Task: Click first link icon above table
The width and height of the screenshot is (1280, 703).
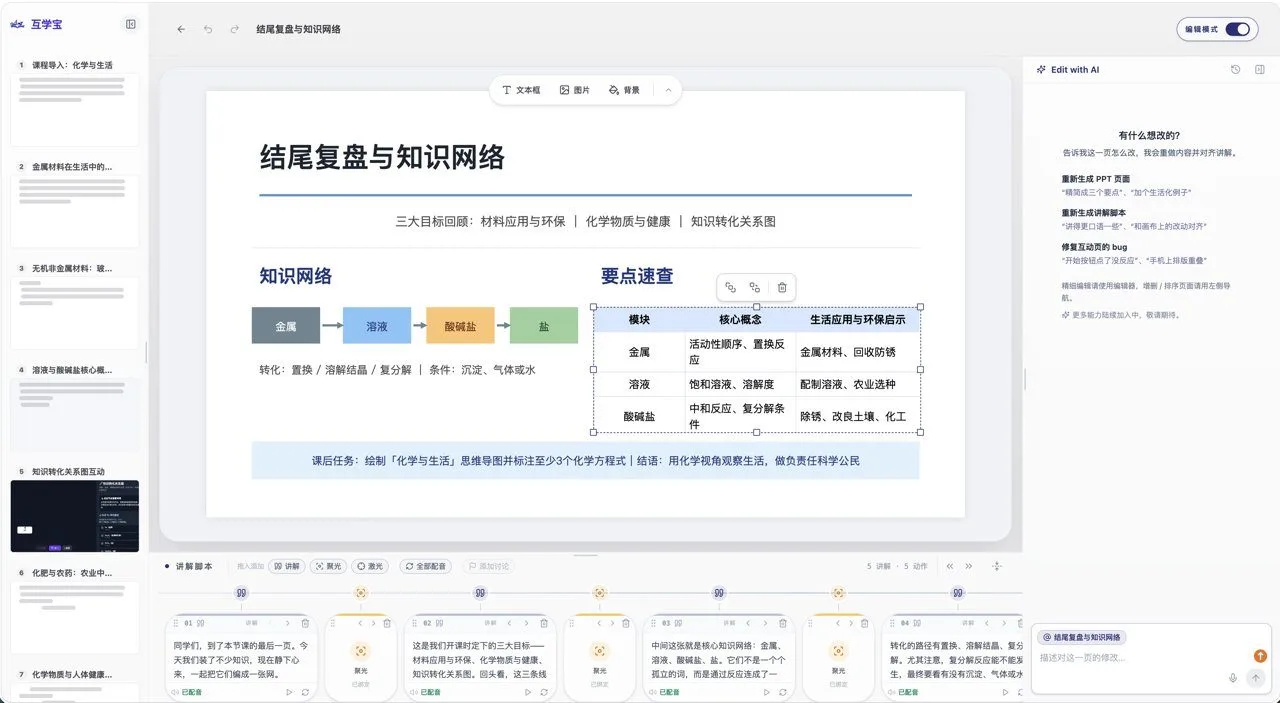Action: (730, 287)
